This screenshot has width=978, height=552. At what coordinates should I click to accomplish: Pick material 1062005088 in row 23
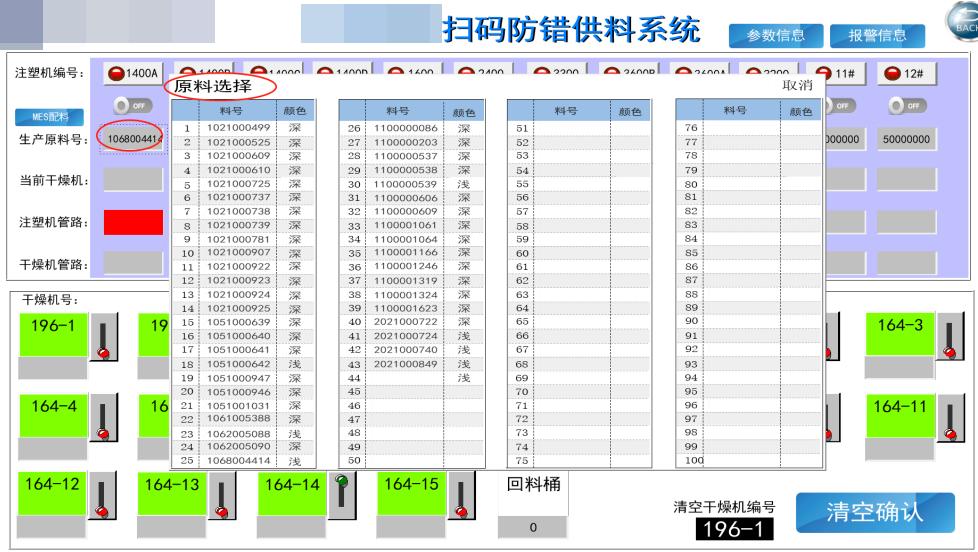[238, 433]
